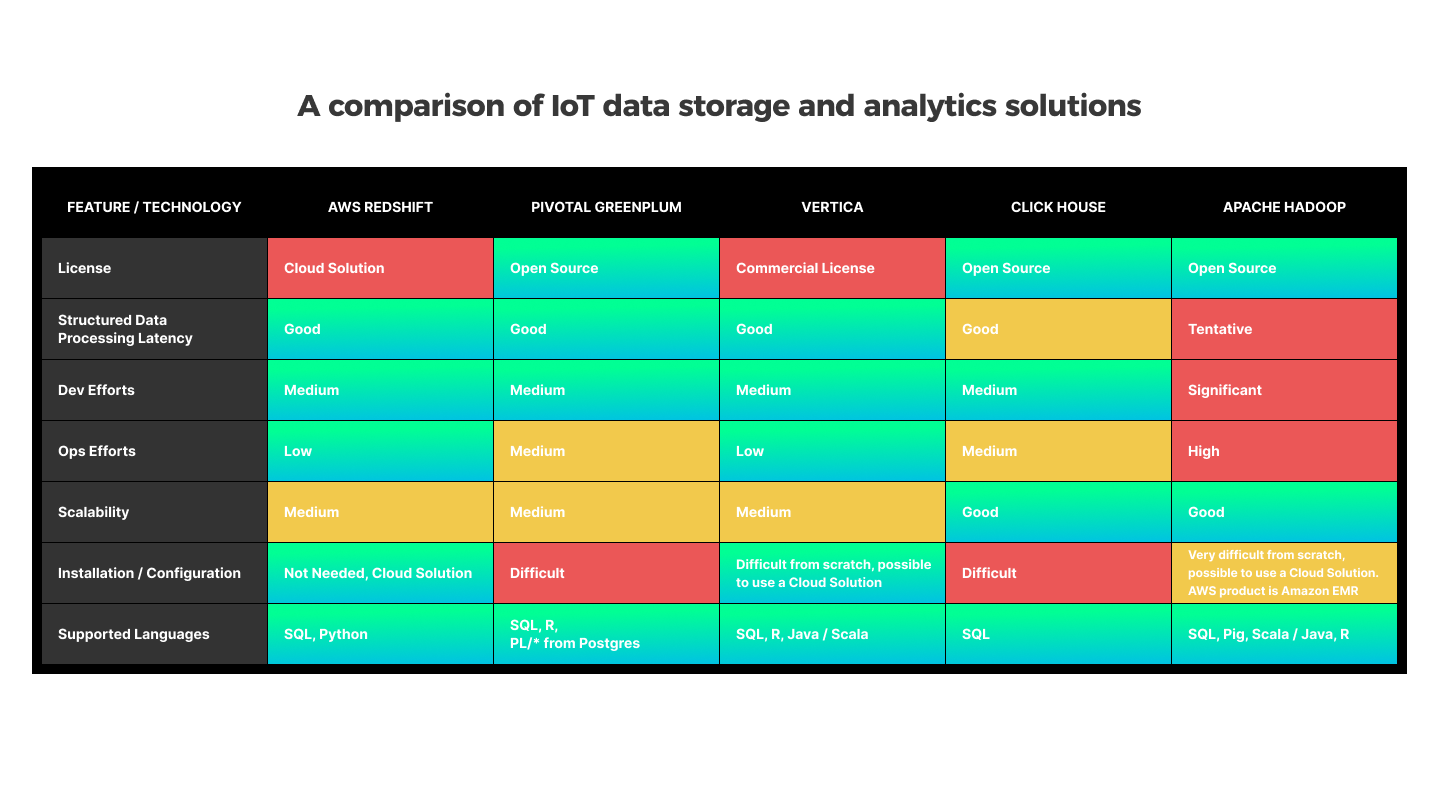The width and height of the screenshot is (1440, 800).
Task: Select the Pivotal Greenplum column header
Action: coord(606,207)
